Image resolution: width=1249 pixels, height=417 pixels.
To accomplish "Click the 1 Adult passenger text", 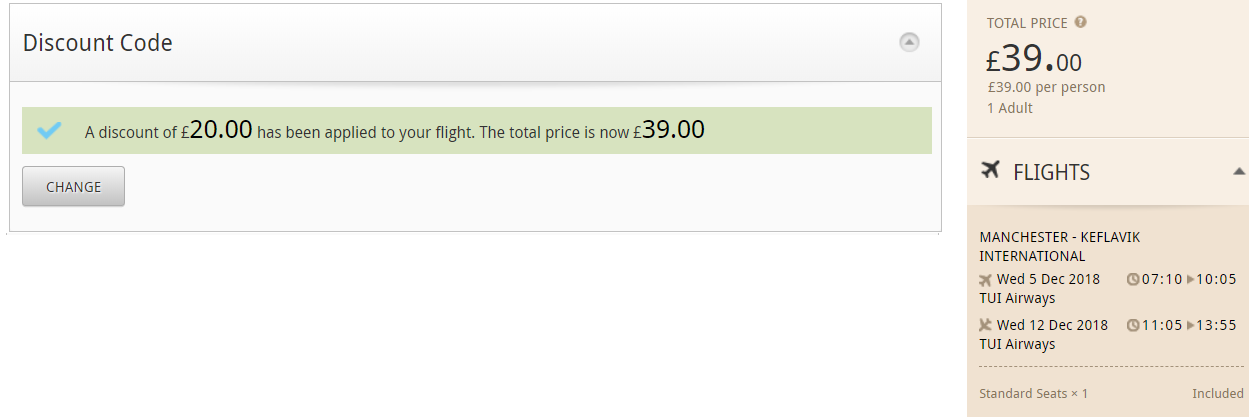I will point(1010,108).
